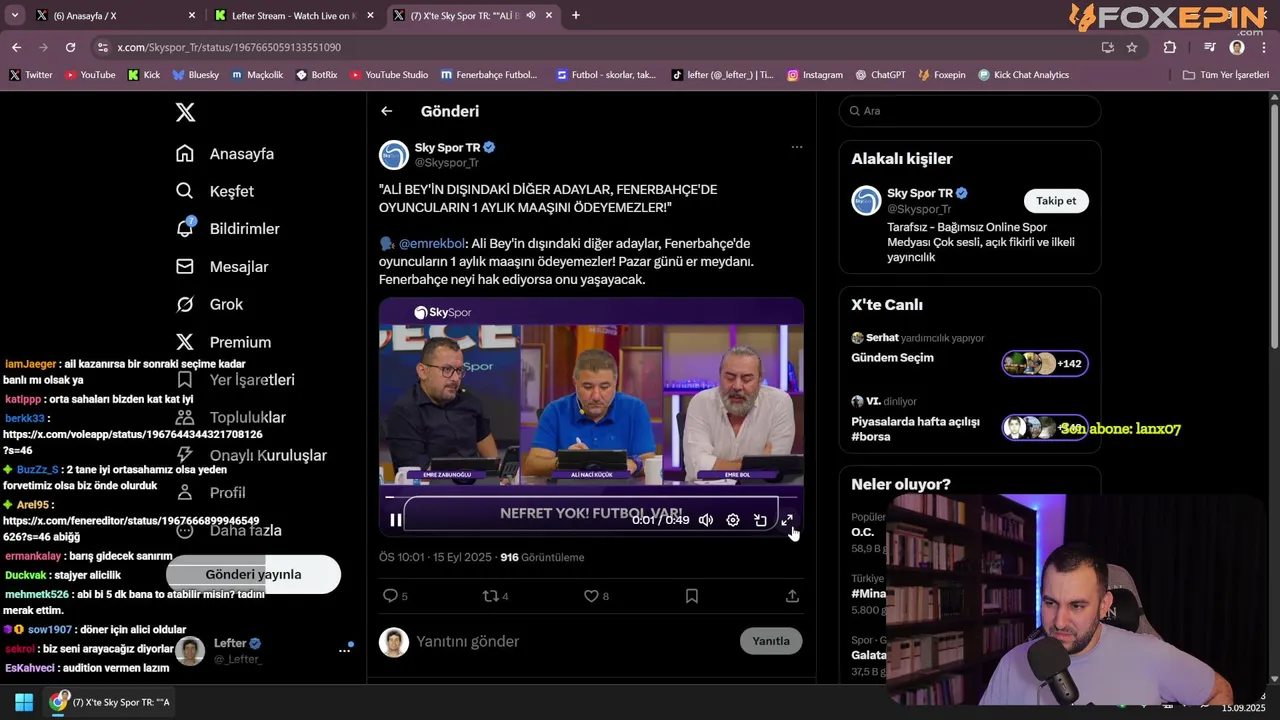Open Chrome three-dot menu

pos(1264,47)
